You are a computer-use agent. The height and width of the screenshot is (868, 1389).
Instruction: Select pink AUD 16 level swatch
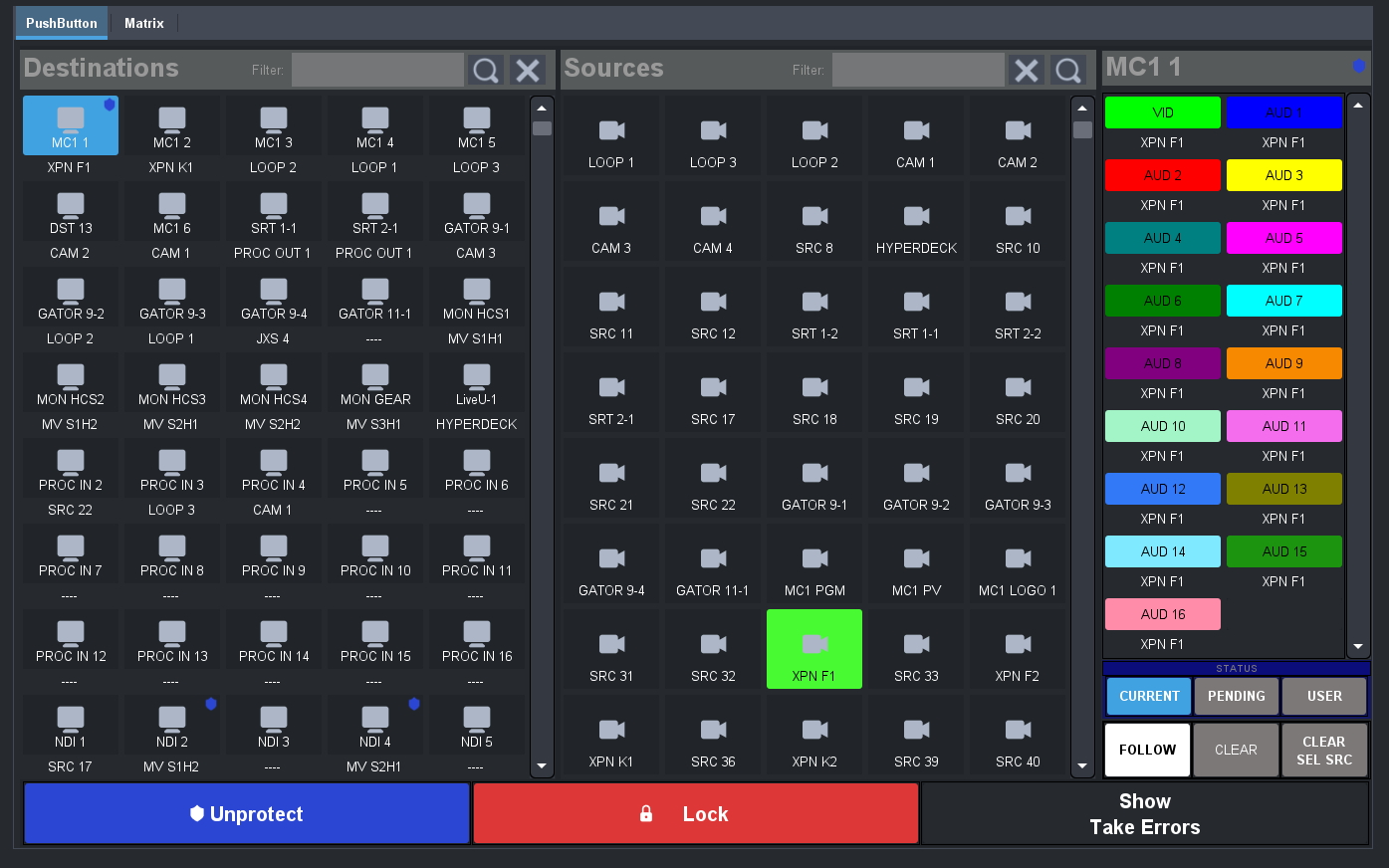pos(1163,614)
